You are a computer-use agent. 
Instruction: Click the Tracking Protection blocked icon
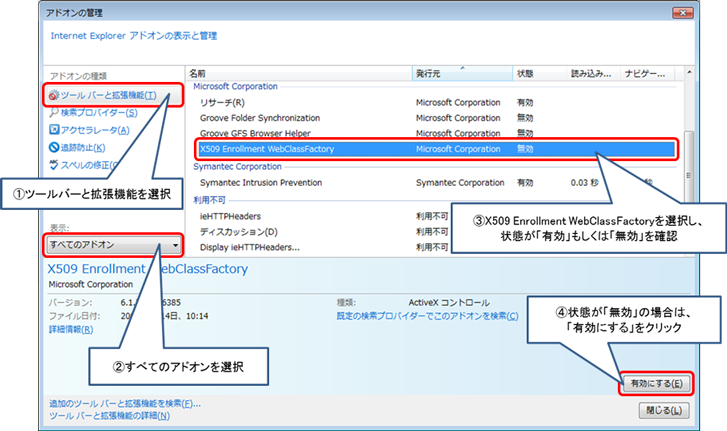54,147
